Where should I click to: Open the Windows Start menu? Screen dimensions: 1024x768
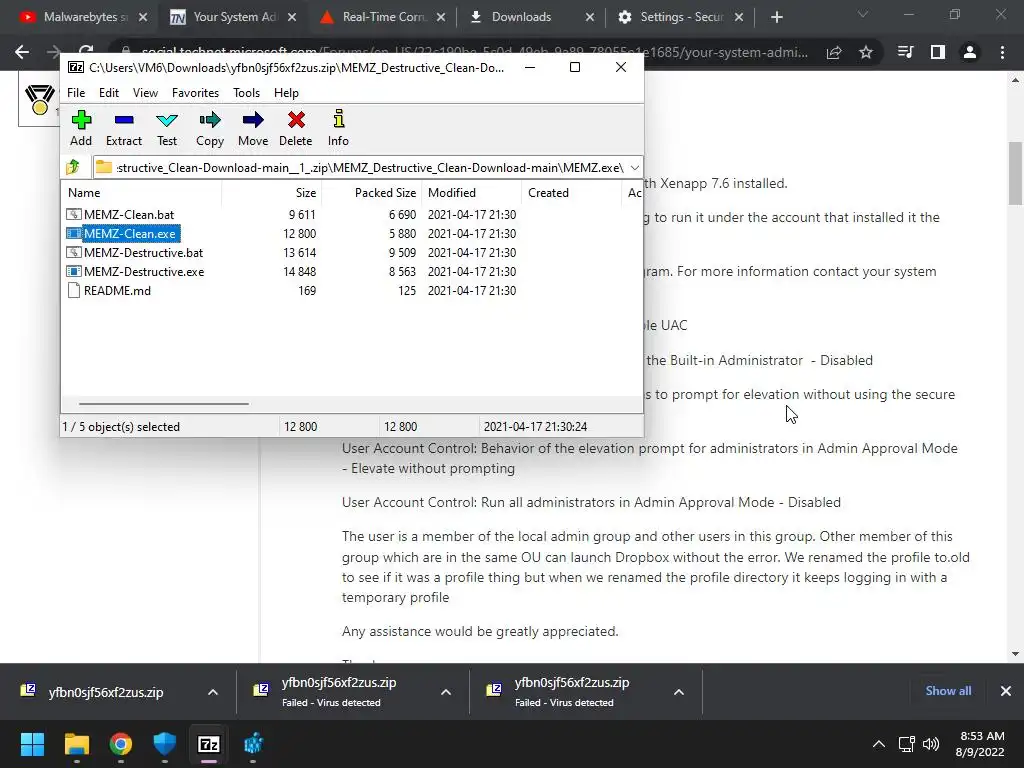tap(32, 744)
